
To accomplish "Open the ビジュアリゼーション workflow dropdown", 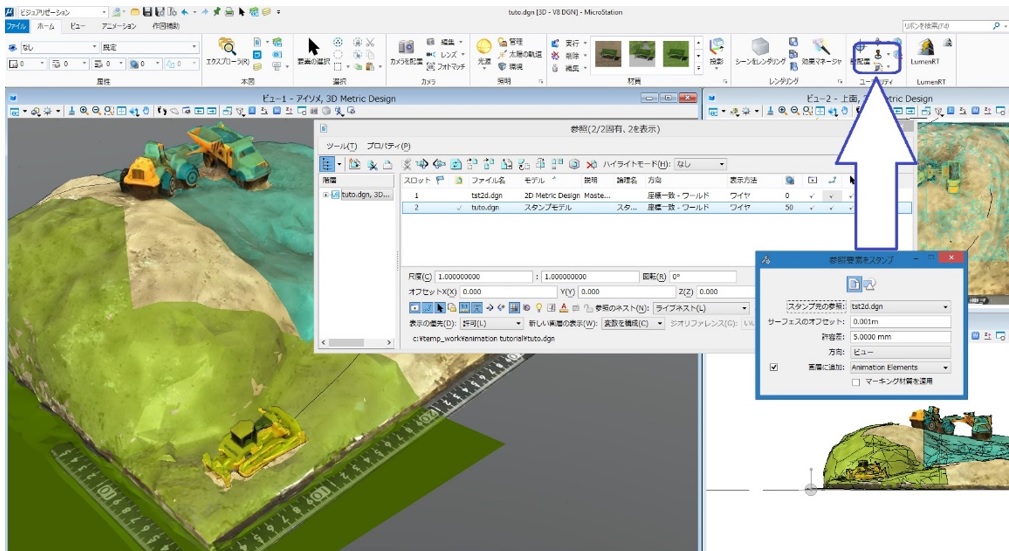I will pyautogui.click(x=62, y=12).
